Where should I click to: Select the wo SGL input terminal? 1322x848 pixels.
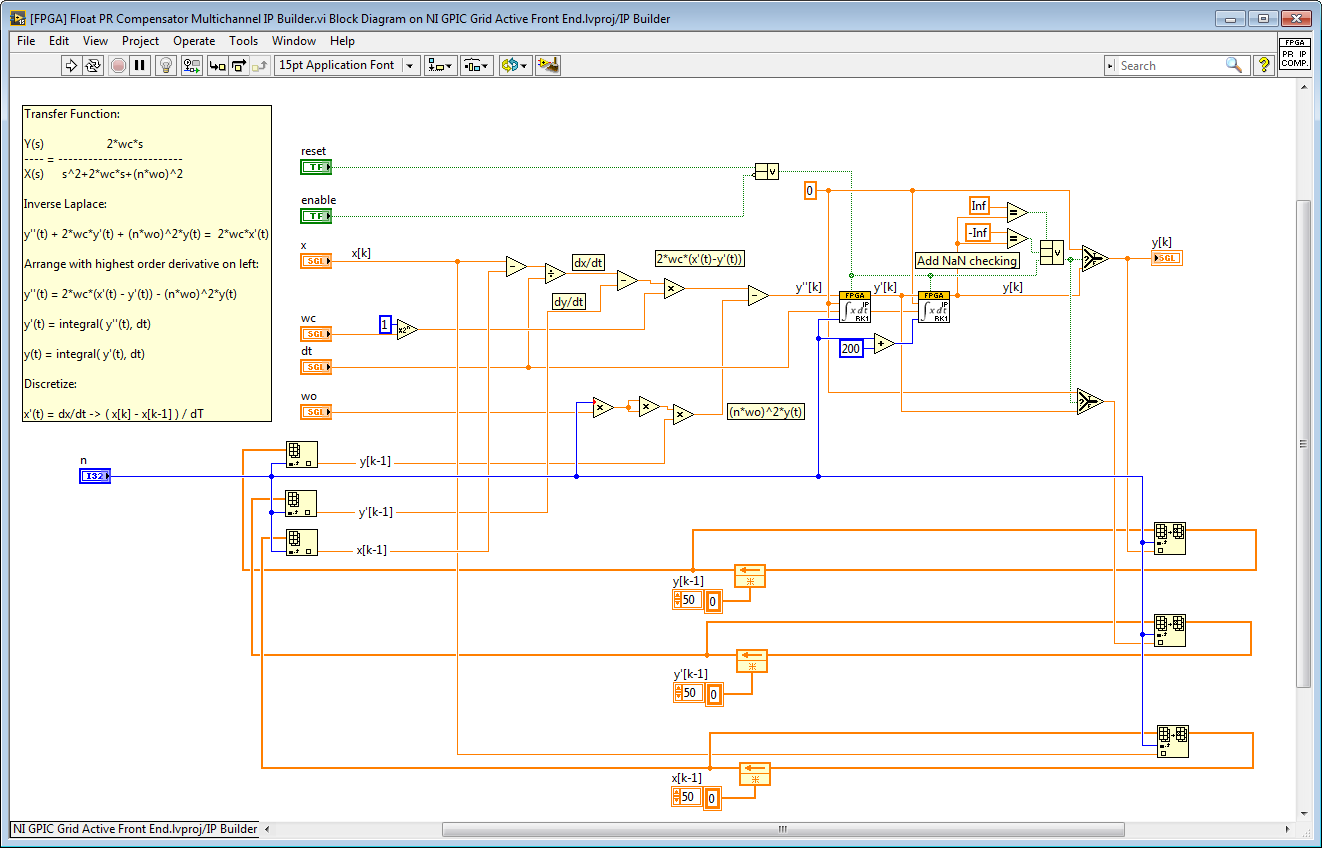[316, 412]
